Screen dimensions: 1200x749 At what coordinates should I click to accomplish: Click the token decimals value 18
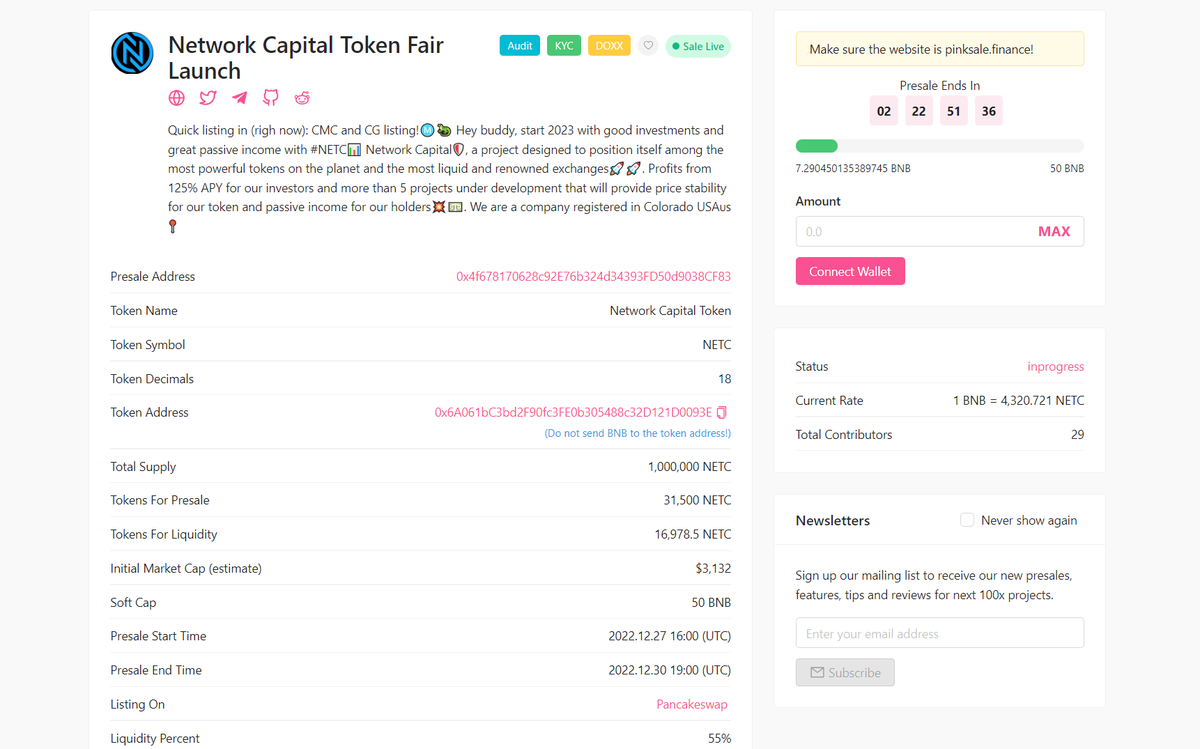pos(725,379)
